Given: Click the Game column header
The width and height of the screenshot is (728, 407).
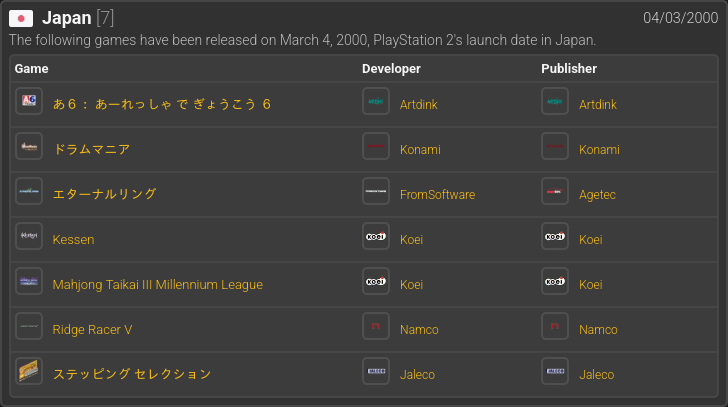Looking at the screenshot, I should (x=32, y=69).
